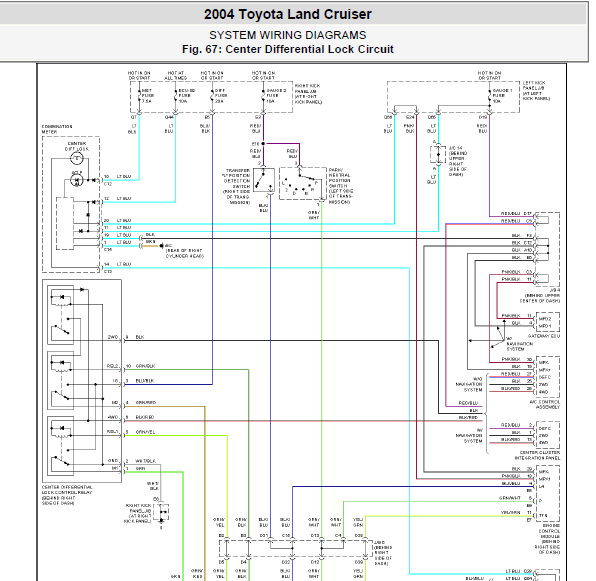Click the WHT/BLK wire label at relay pin 2

[x=146, y=461]
